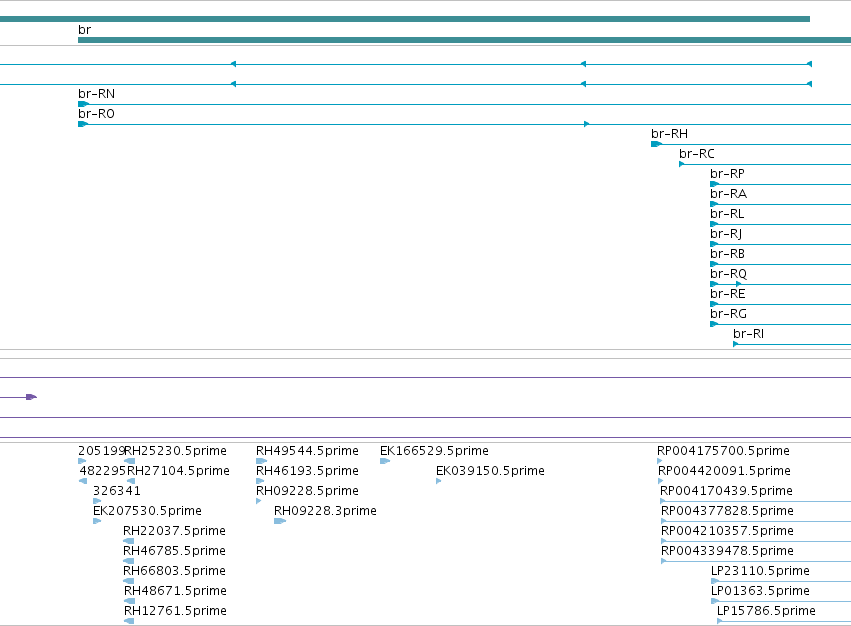Click the RP004210357.5prime label

(x=727, y=531)
